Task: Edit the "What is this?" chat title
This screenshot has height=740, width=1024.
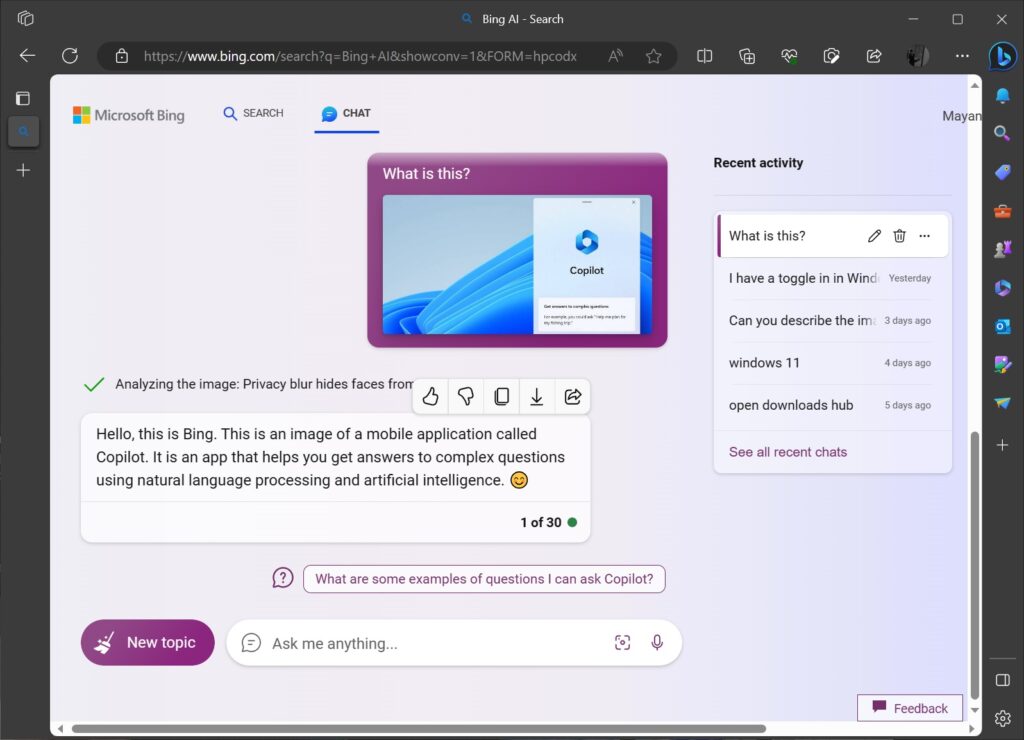Action: 873,235
